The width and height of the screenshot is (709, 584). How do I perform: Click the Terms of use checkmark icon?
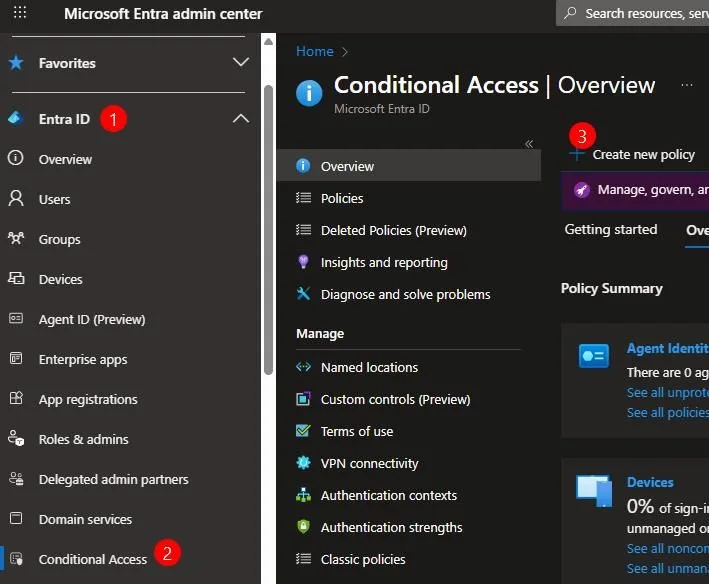point(303,430)
